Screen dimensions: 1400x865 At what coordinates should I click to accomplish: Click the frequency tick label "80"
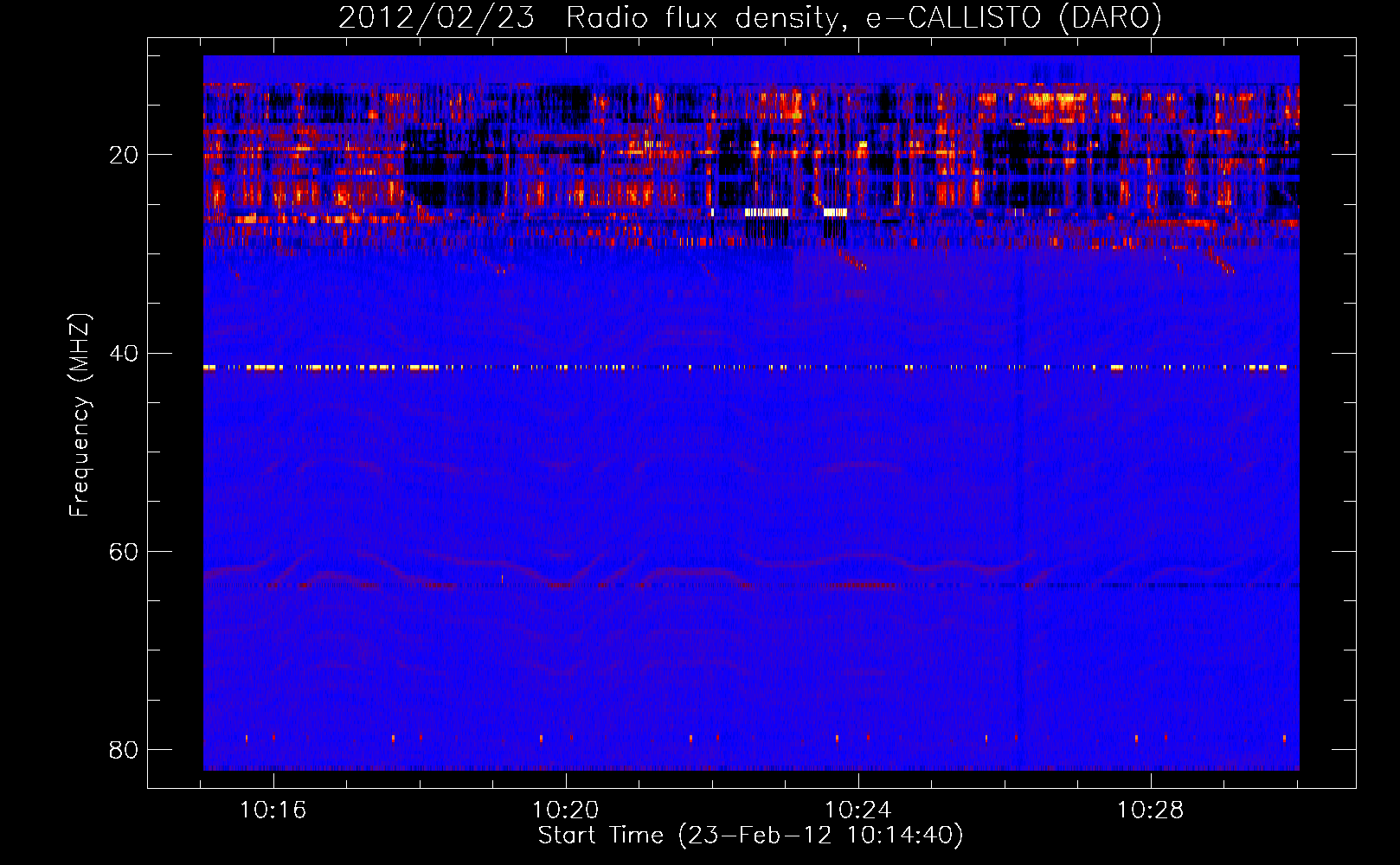tap(124, 749)
